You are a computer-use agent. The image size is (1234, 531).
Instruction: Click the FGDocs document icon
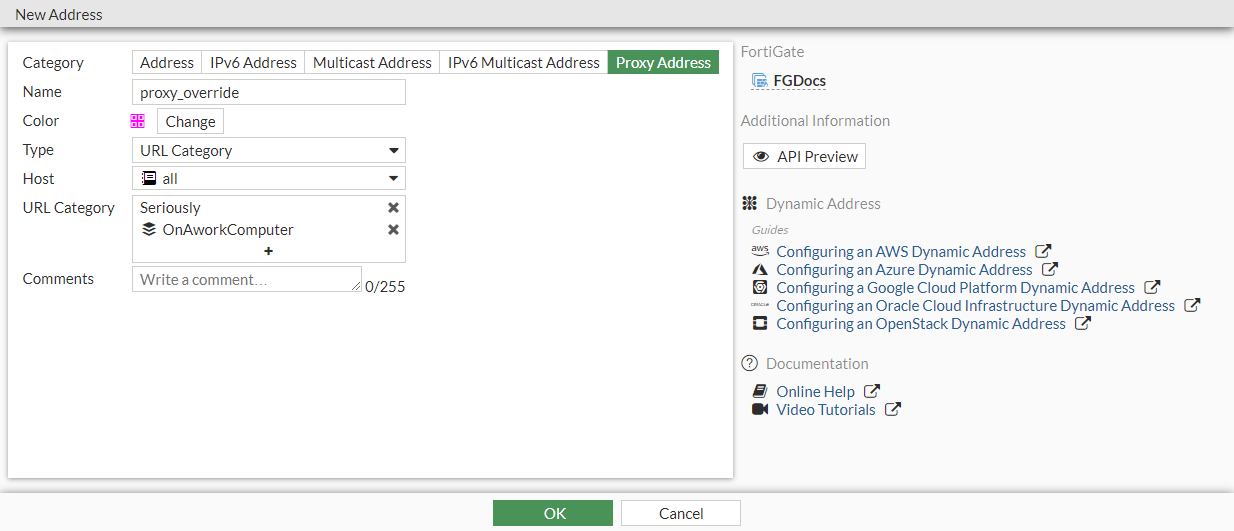[760, 81]
